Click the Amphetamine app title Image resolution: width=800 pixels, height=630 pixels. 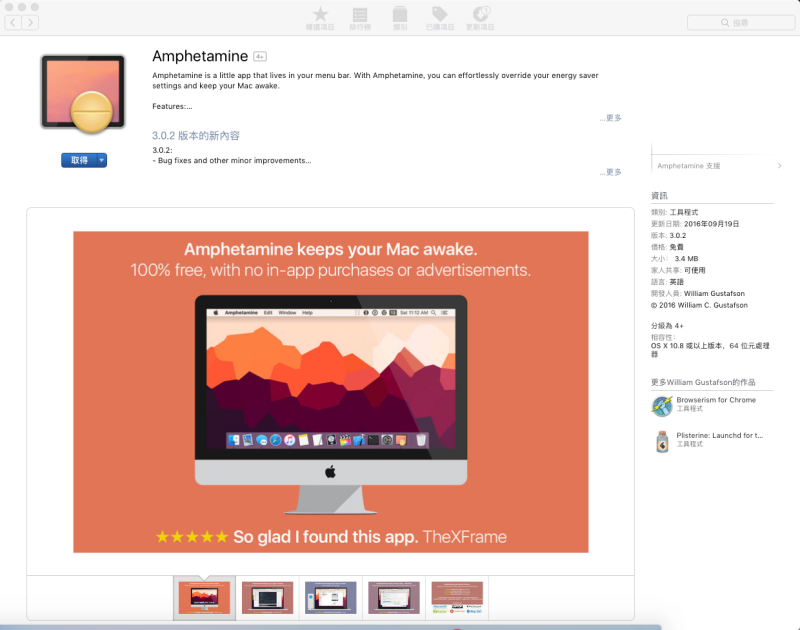point(200,56)
